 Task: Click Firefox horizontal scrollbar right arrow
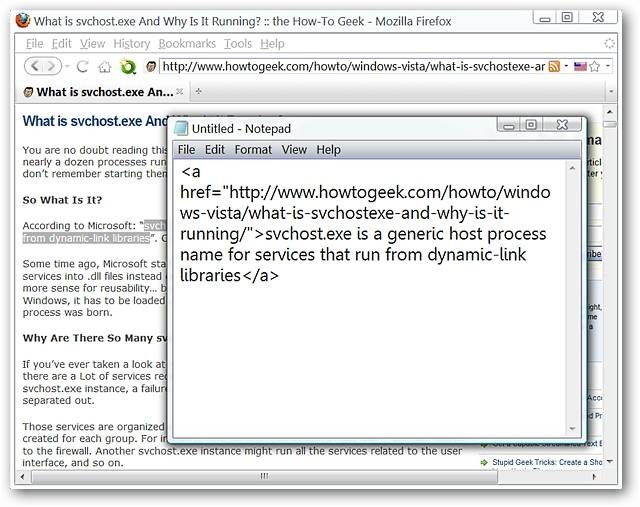point(594,476)
